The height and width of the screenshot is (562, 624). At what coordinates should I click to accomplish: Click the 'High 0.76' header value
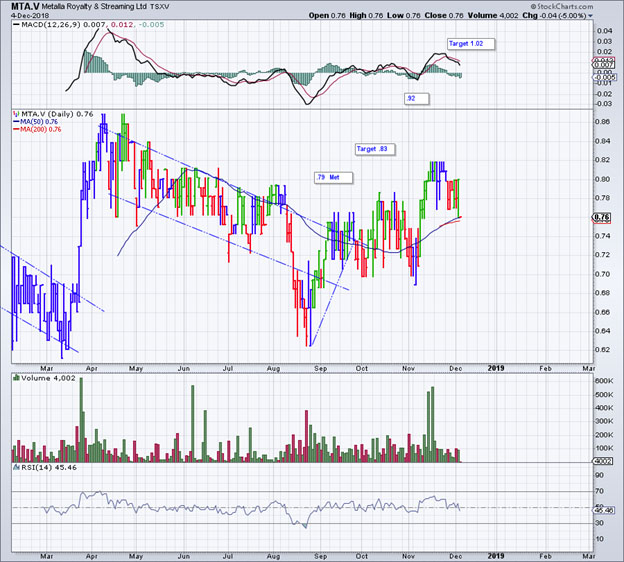click(366, 16)
